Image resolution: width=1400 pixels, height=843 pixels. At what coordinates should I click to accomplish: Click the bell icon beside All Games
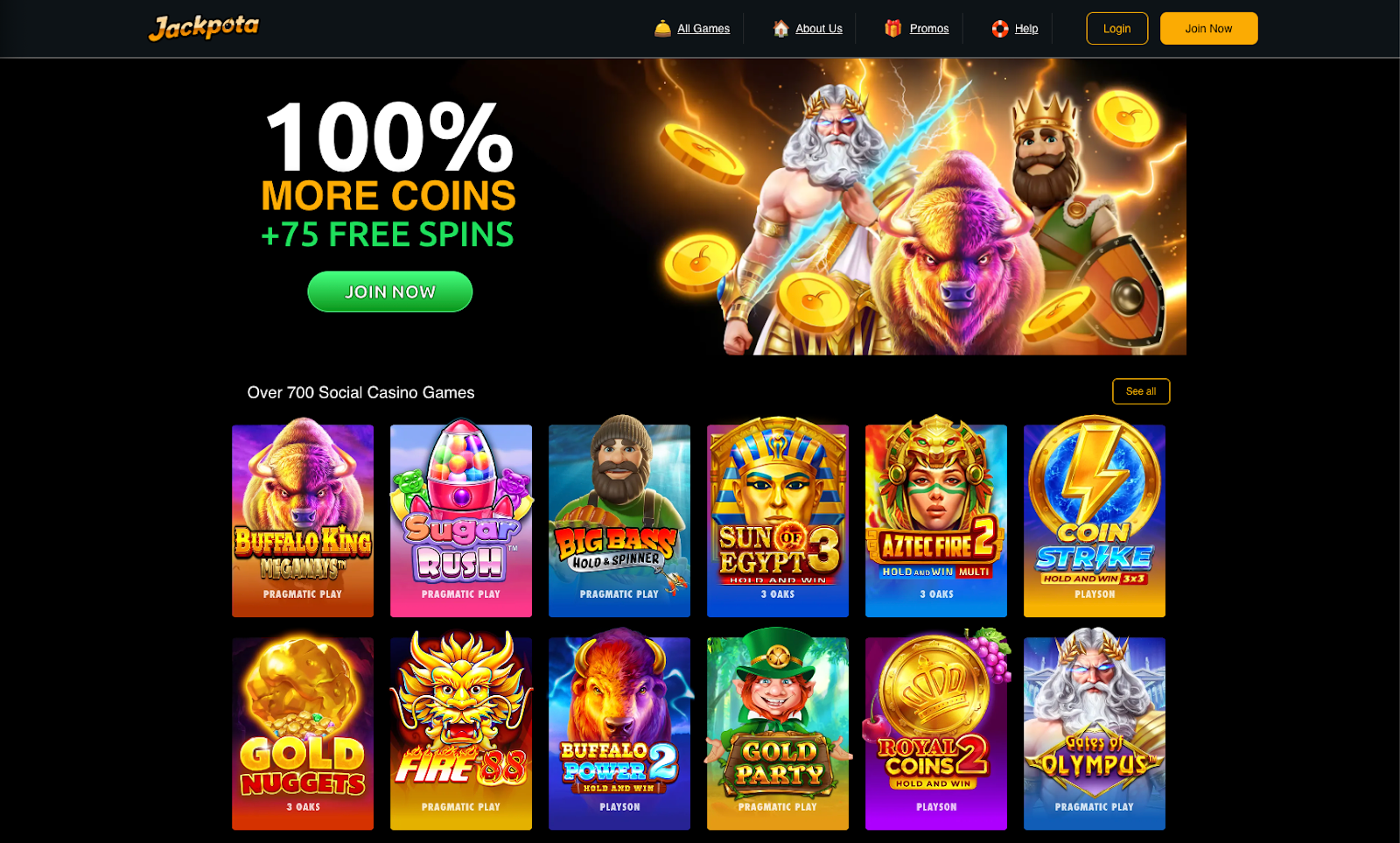tap(662, 29)
